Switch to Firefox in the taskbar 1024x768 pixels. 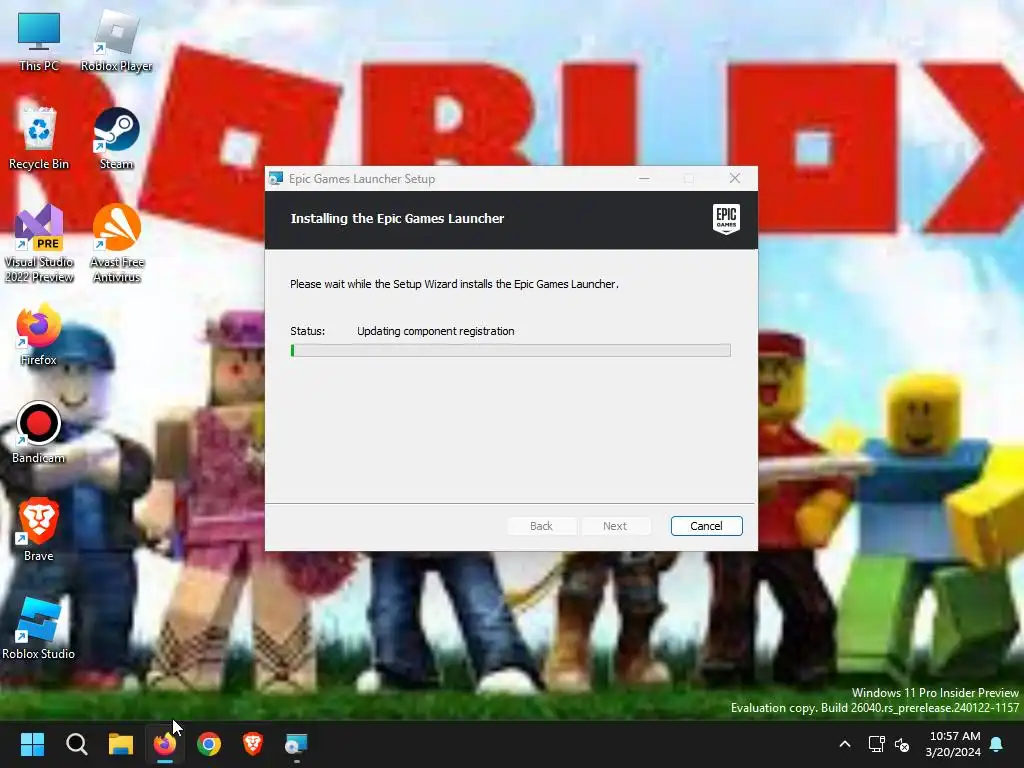[x=165, y=744]
